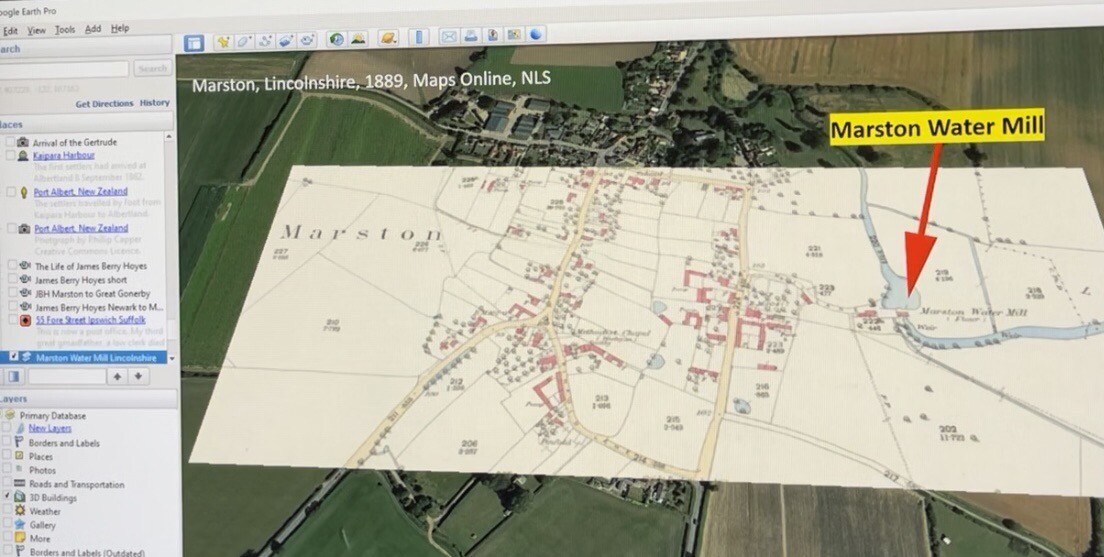Enable the Weather layer checkbox
Image resolution: width=1104 pixels, height=557 pixels.
(6, 511)
